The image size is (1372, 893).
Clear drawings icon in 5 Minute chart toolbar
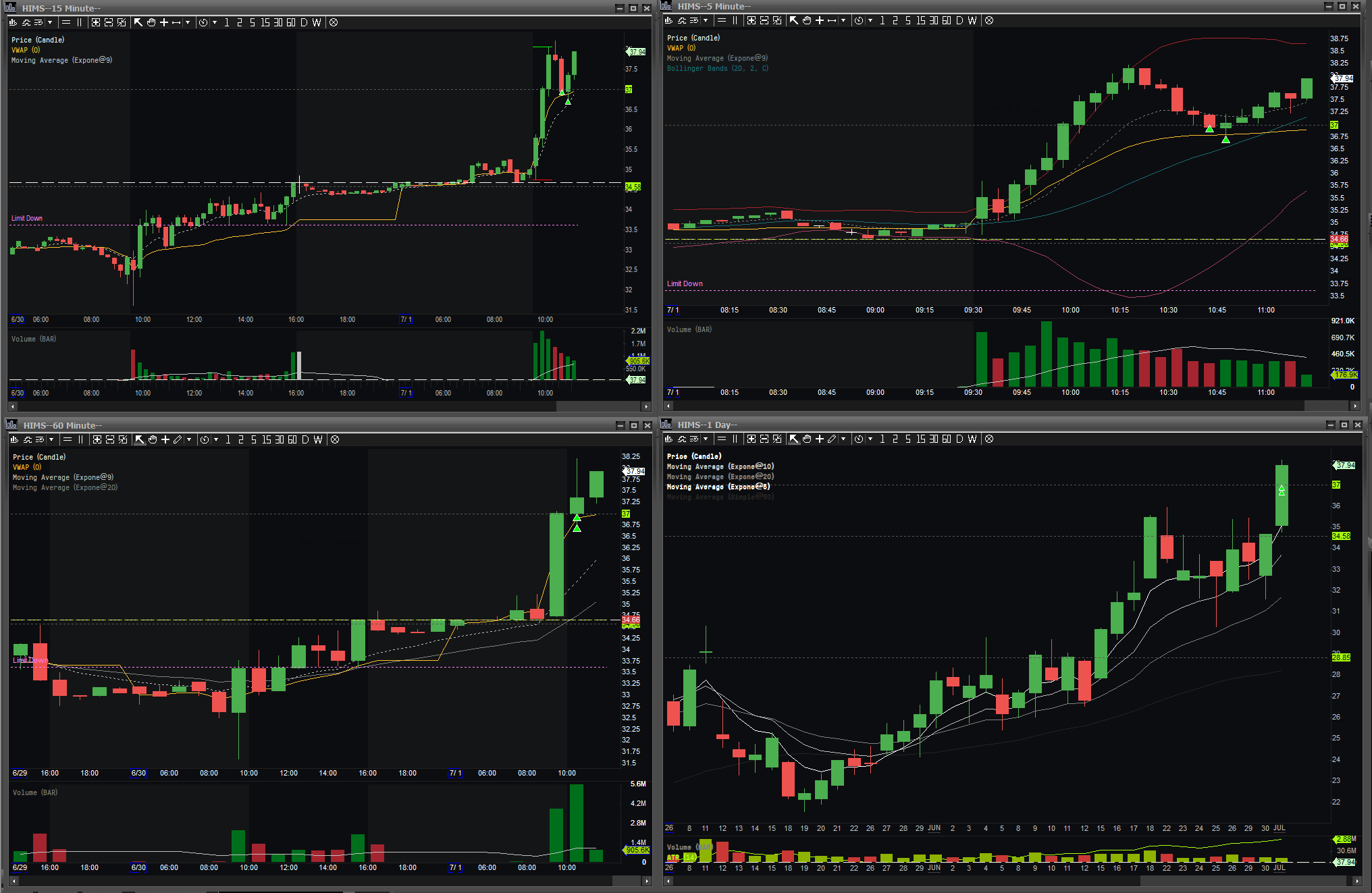click(989, 20)
